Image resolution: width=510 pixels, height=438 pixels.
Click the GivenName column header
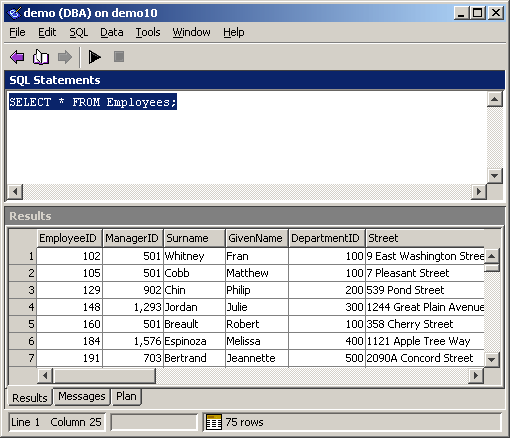tap(256, 238)
